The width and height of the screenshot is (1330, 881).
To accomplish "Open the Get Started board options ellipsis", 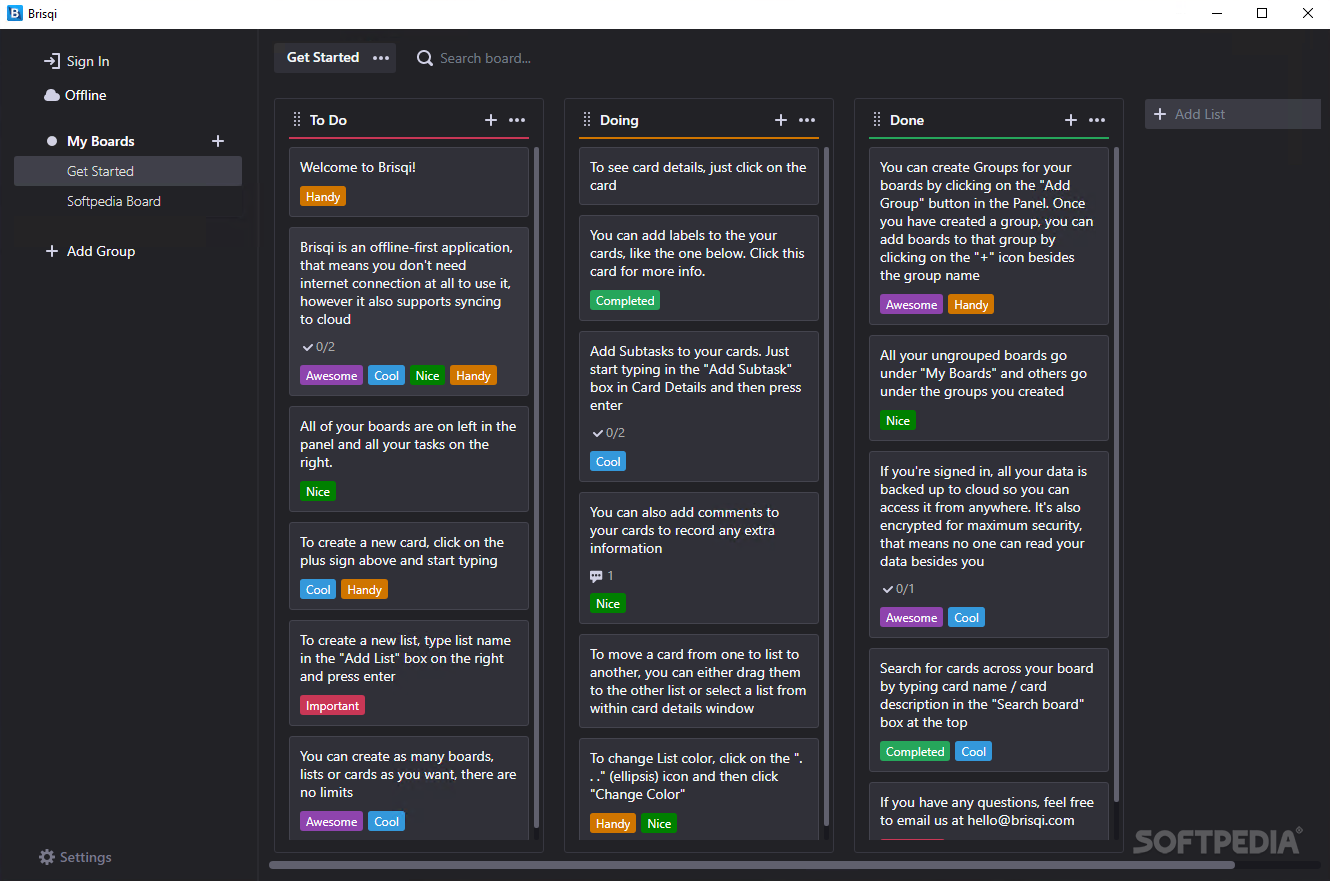I will click(x=381, y=58).
